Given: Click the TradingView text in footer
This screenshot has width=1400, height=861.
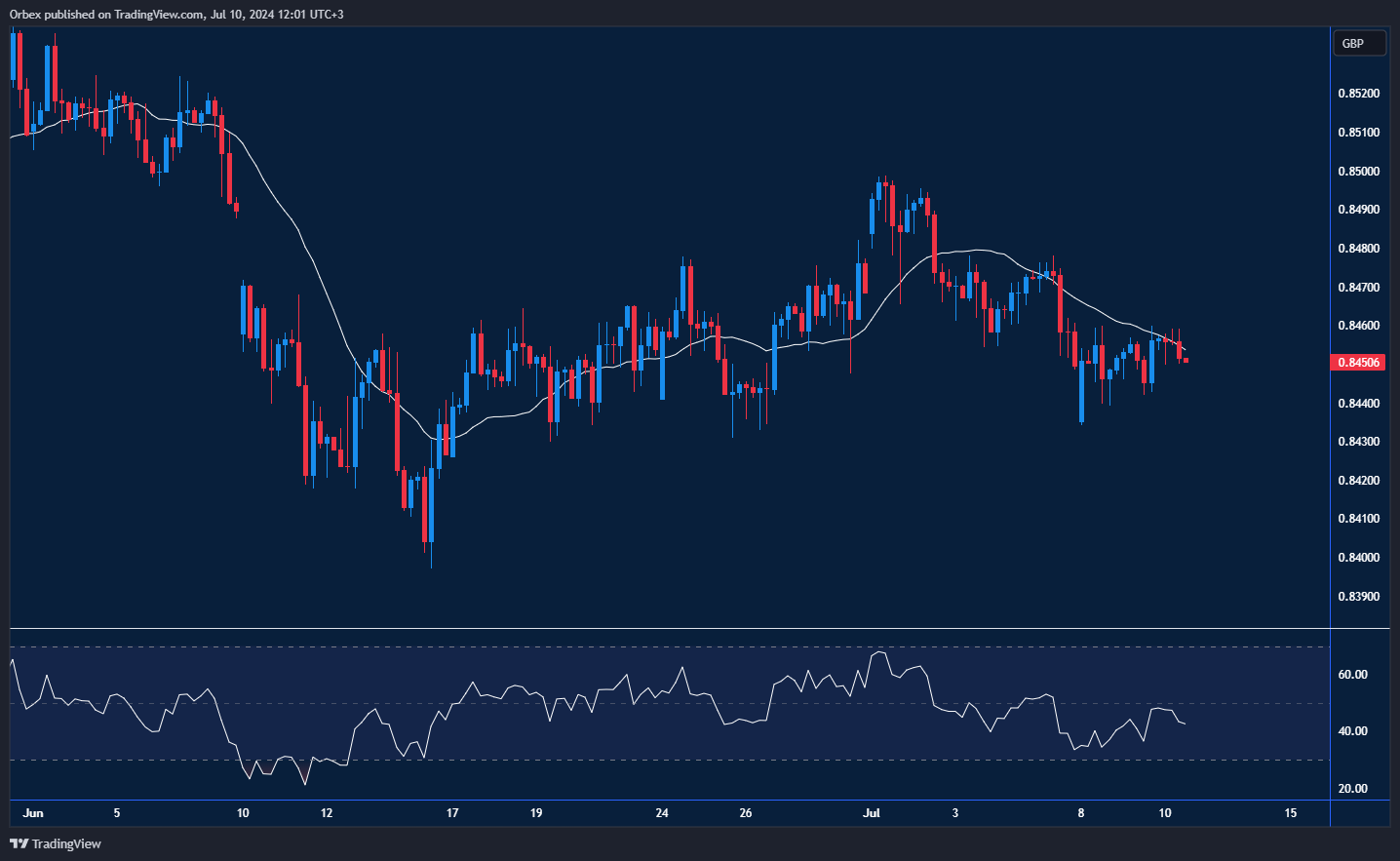Looking at the screenshot, I should point(66,843).
